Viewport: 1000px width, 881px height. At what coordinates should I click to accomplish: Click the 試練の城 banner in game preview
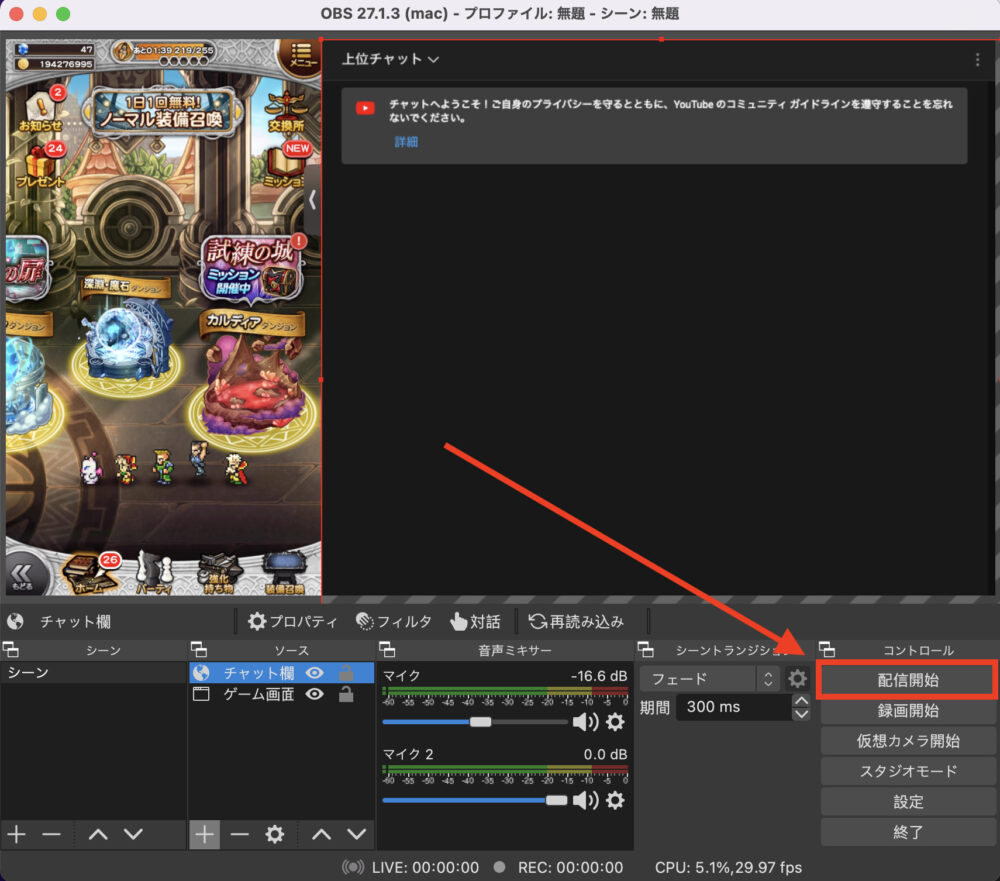[251, 269]
